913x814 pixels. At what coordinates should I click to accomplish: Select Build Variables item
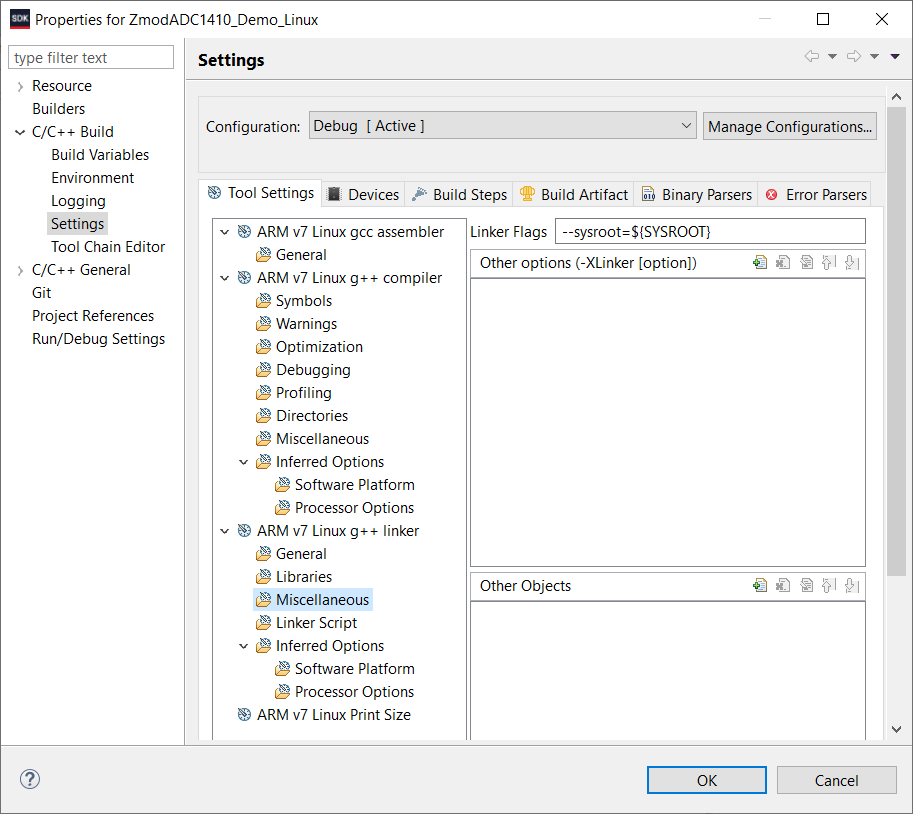pos(100,155)
